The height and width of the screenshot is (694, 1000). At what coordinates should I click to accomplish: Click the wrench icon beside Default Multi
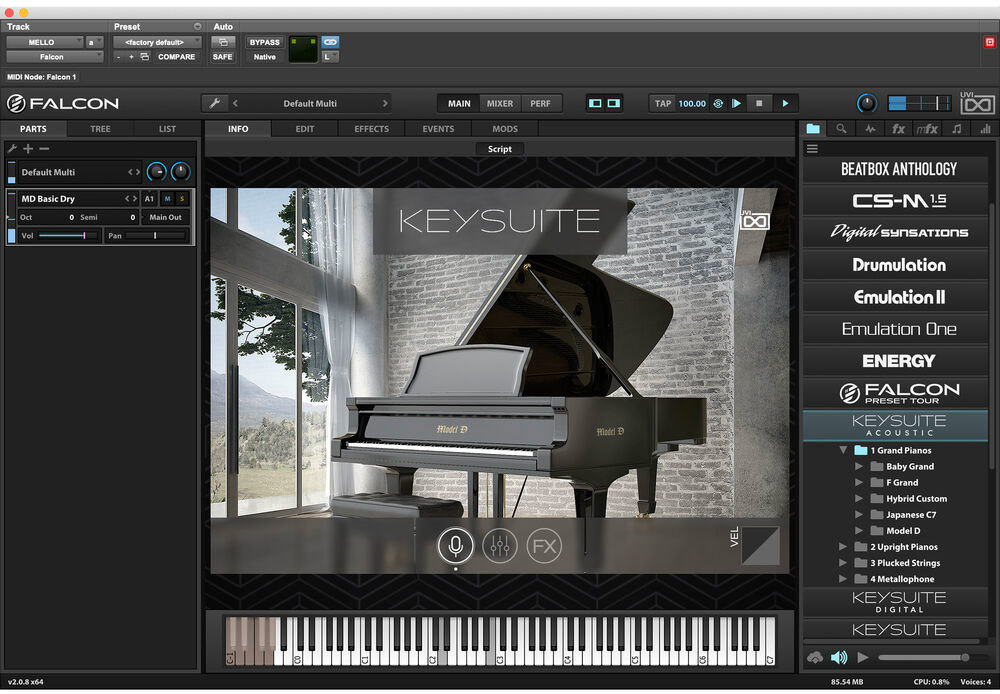[214, 103]
